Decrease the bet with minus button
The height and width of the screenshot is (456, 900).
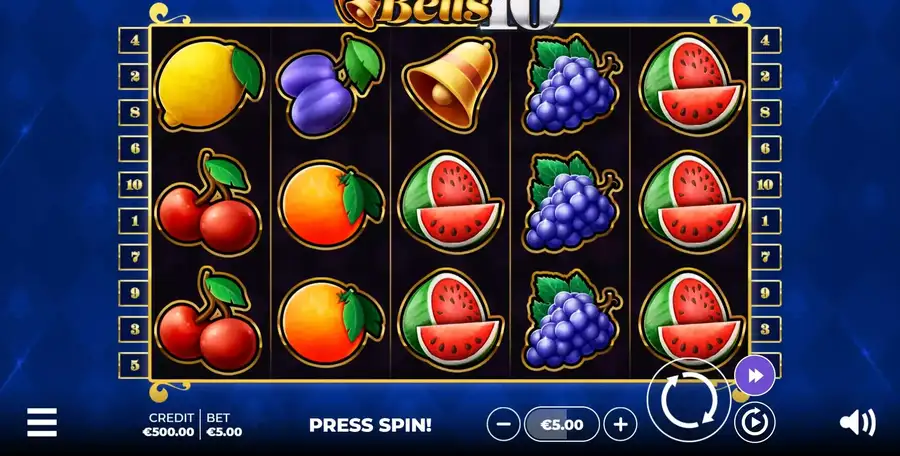click(503, 424)
